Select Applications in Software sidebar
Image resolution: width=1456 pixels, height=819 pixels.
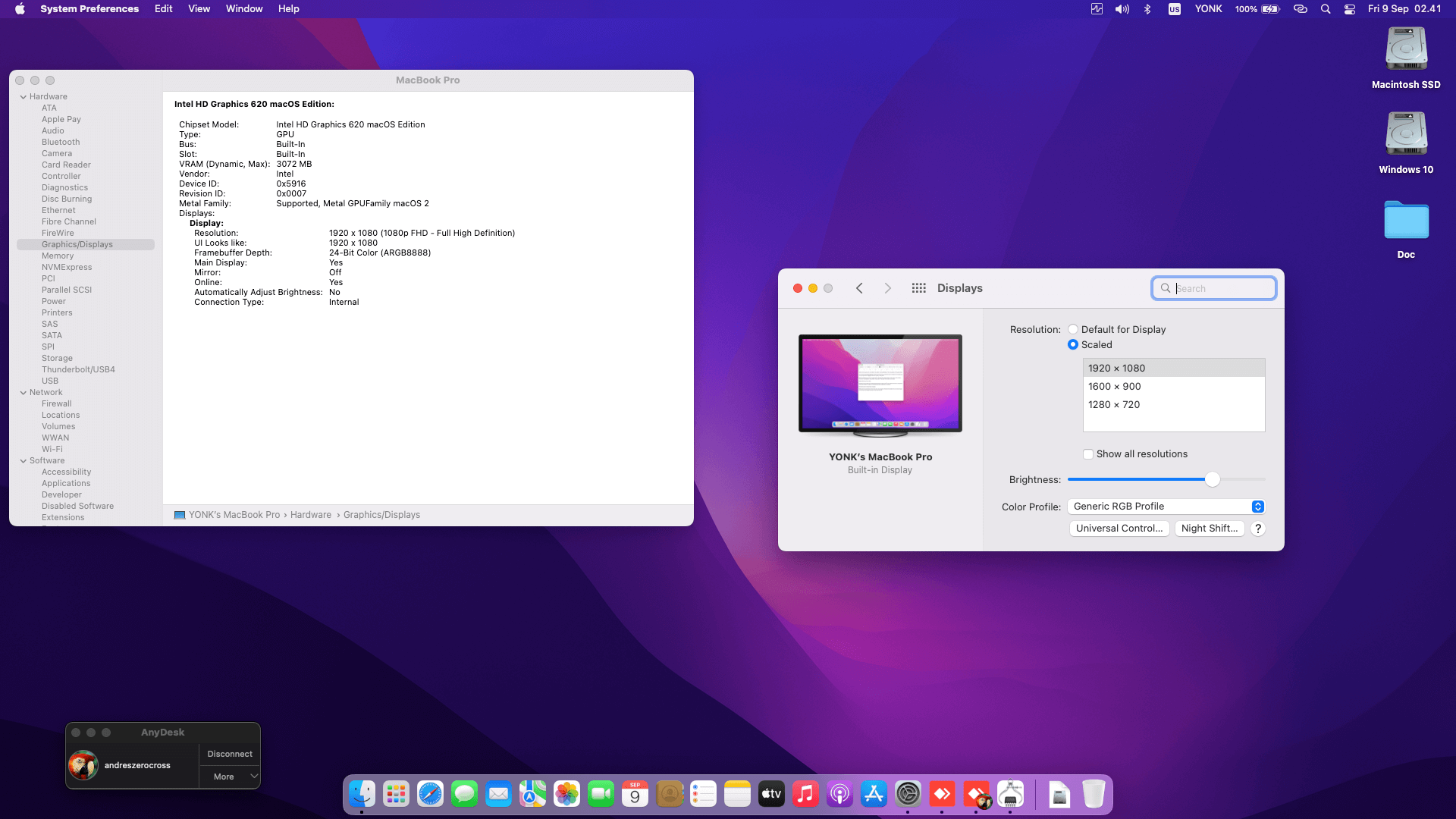coord(66,484)
